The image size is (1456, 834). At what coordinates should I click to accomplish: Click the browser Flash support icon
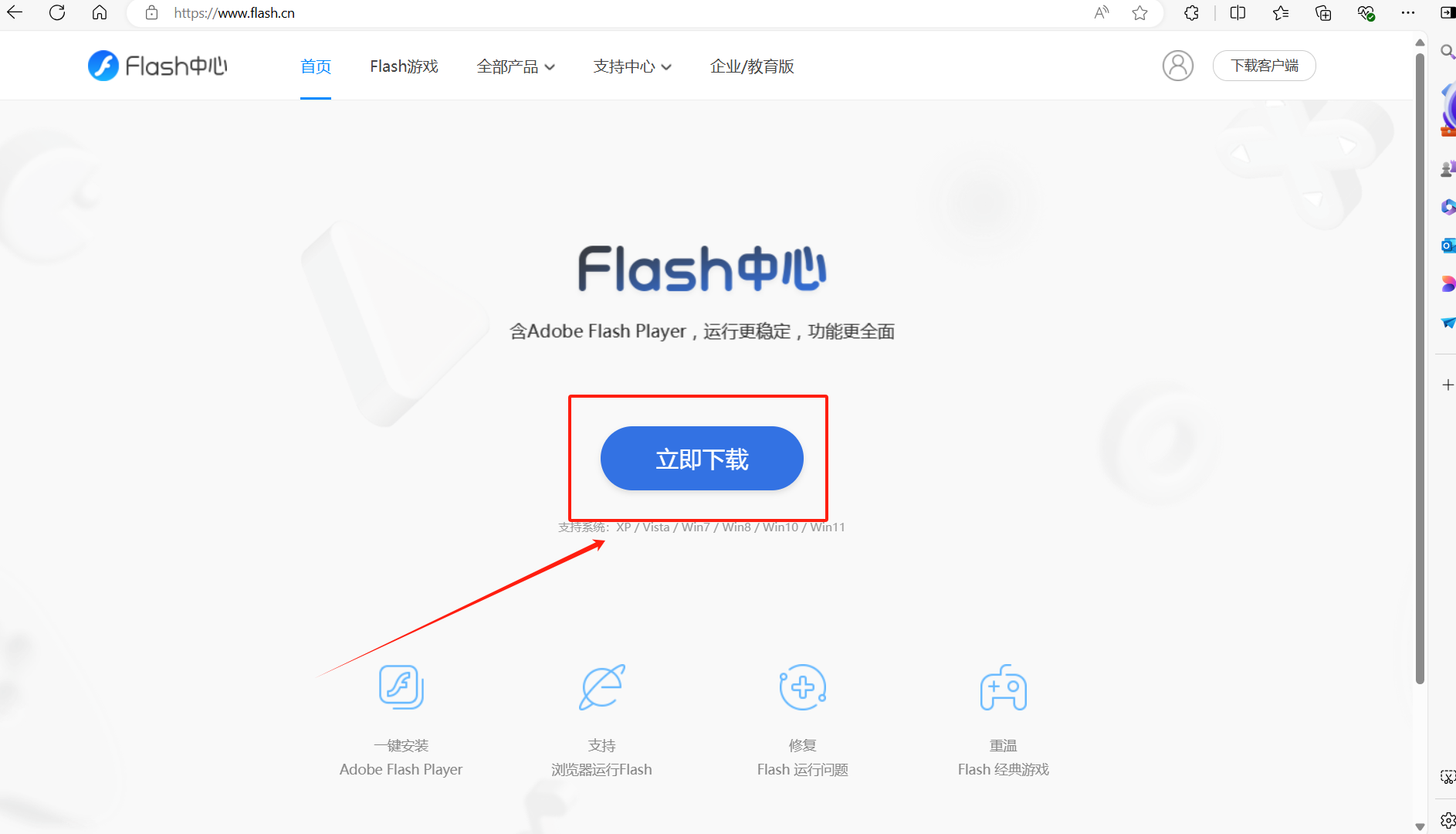pos(602,687)
